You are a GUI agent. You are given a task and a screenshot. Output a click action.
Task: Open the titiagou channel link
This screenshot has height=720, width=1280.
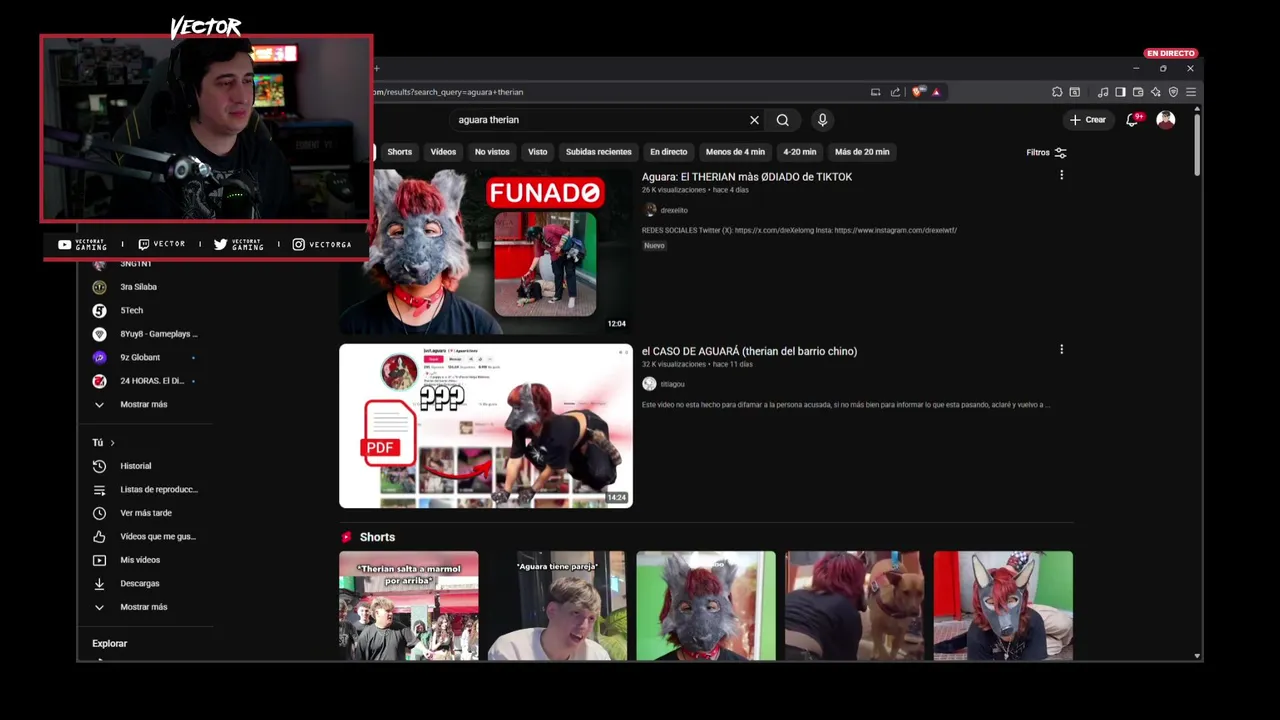(672, 384)
